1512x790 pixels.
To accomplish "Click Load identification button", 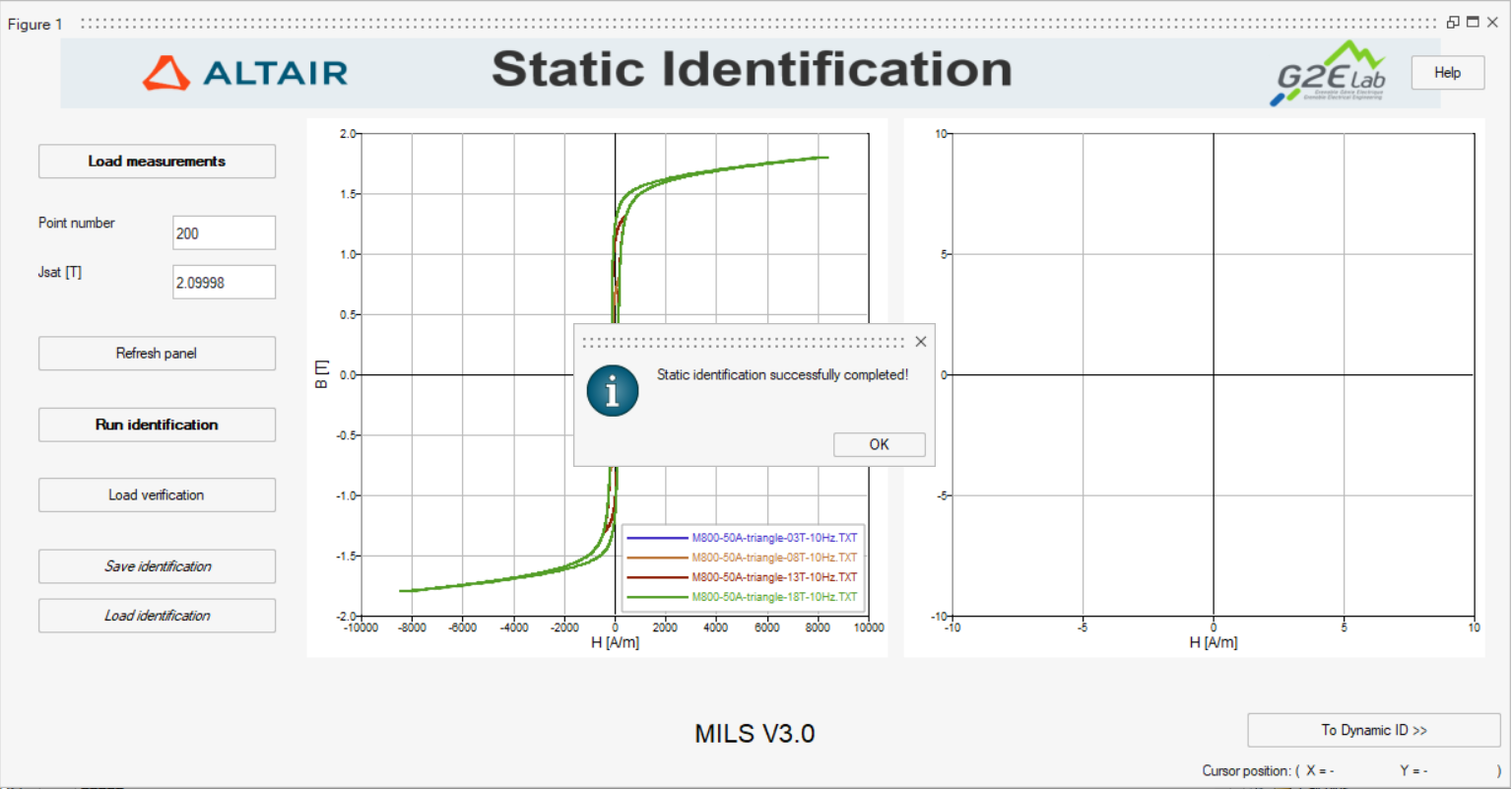I will point(157,616).
